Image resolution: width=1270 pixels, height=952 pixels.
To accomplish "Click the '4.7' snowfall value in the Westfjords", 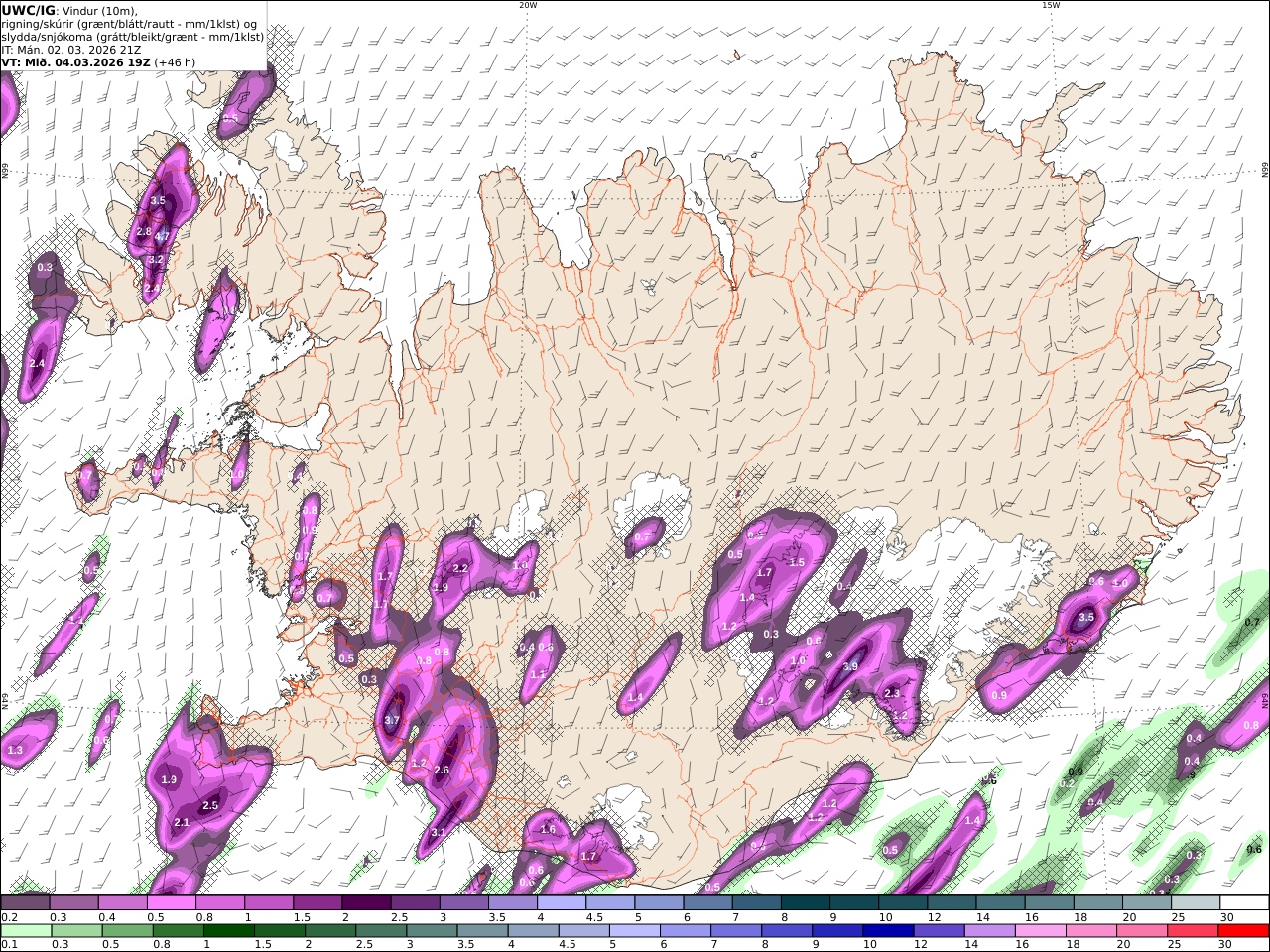I will pos(163,236).
